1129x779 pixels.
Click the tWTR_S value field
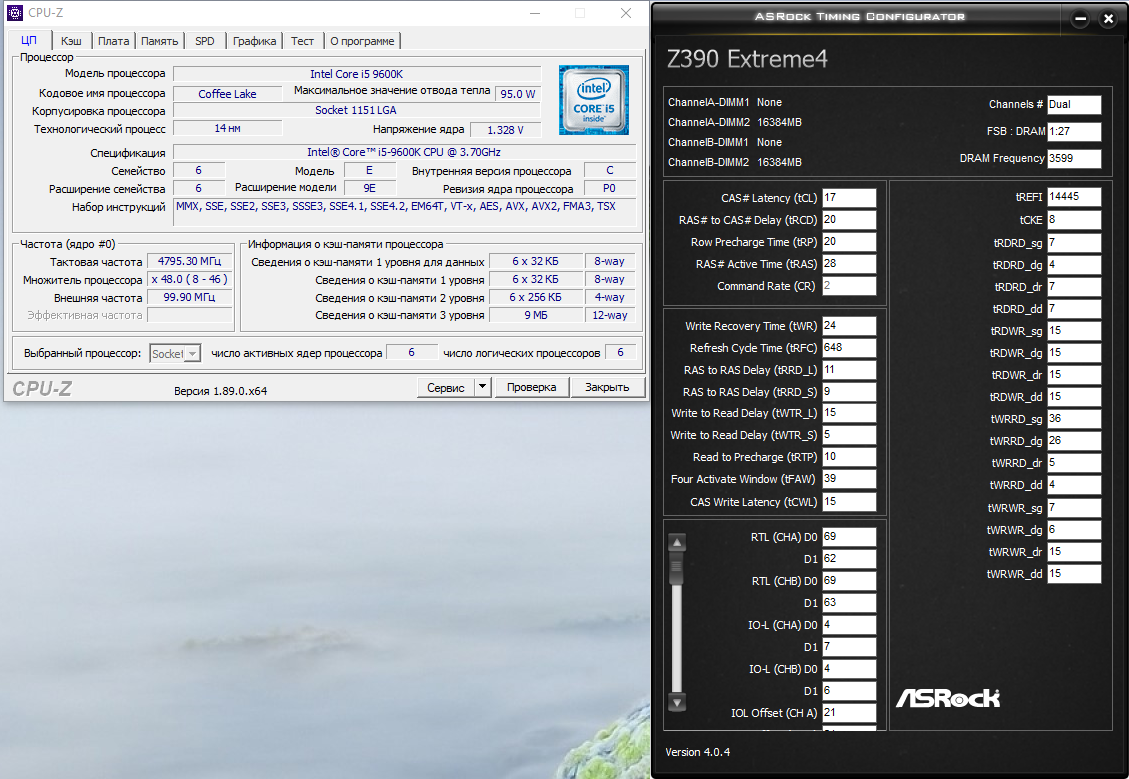pos(849,435)
